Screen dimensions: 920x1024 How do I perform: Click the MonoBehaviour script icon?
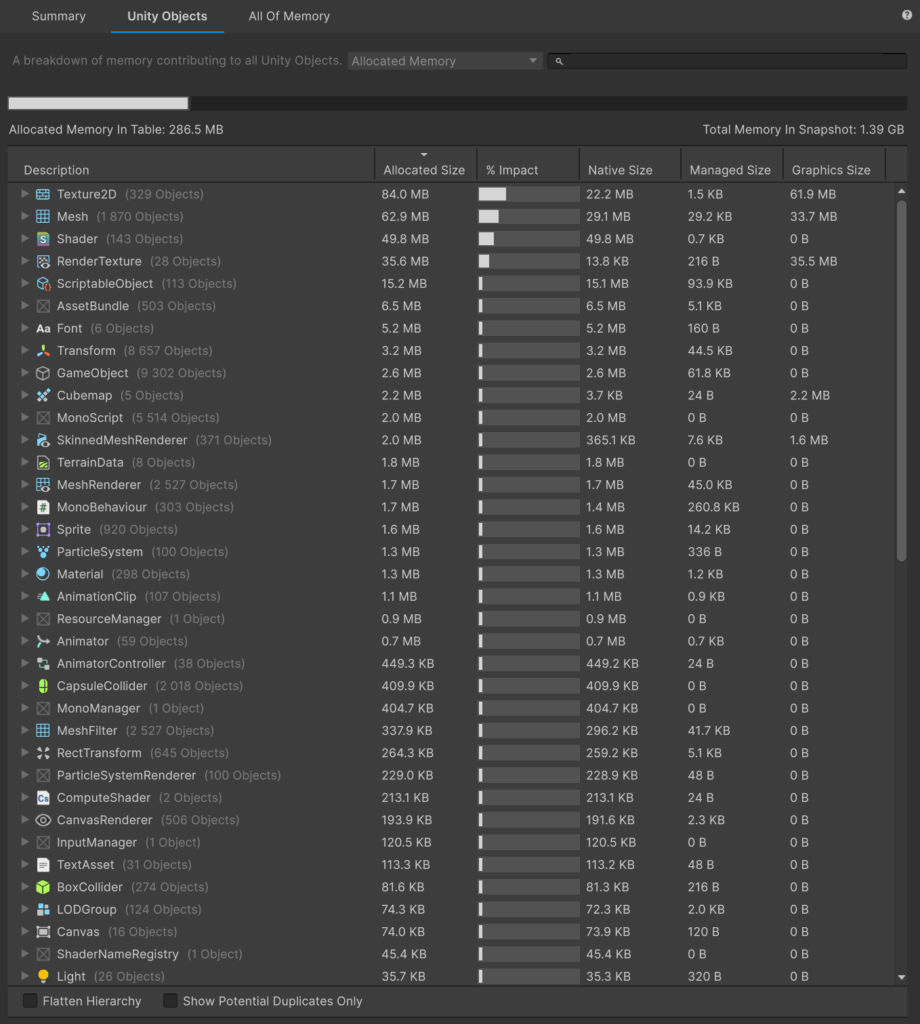tap(43, 507)
